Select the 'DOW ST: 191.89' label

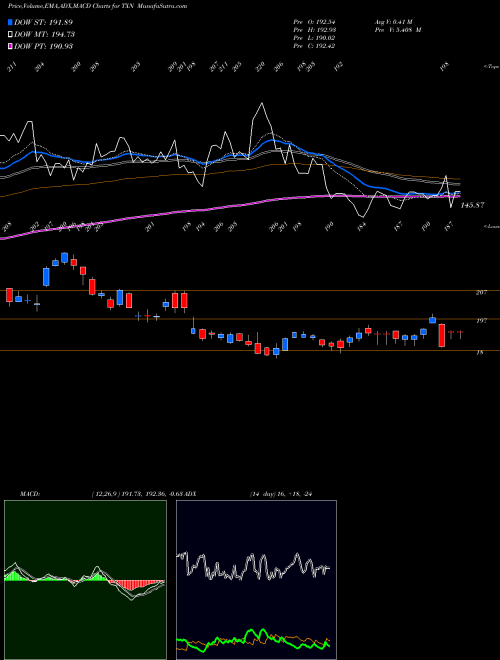(43, 22)
